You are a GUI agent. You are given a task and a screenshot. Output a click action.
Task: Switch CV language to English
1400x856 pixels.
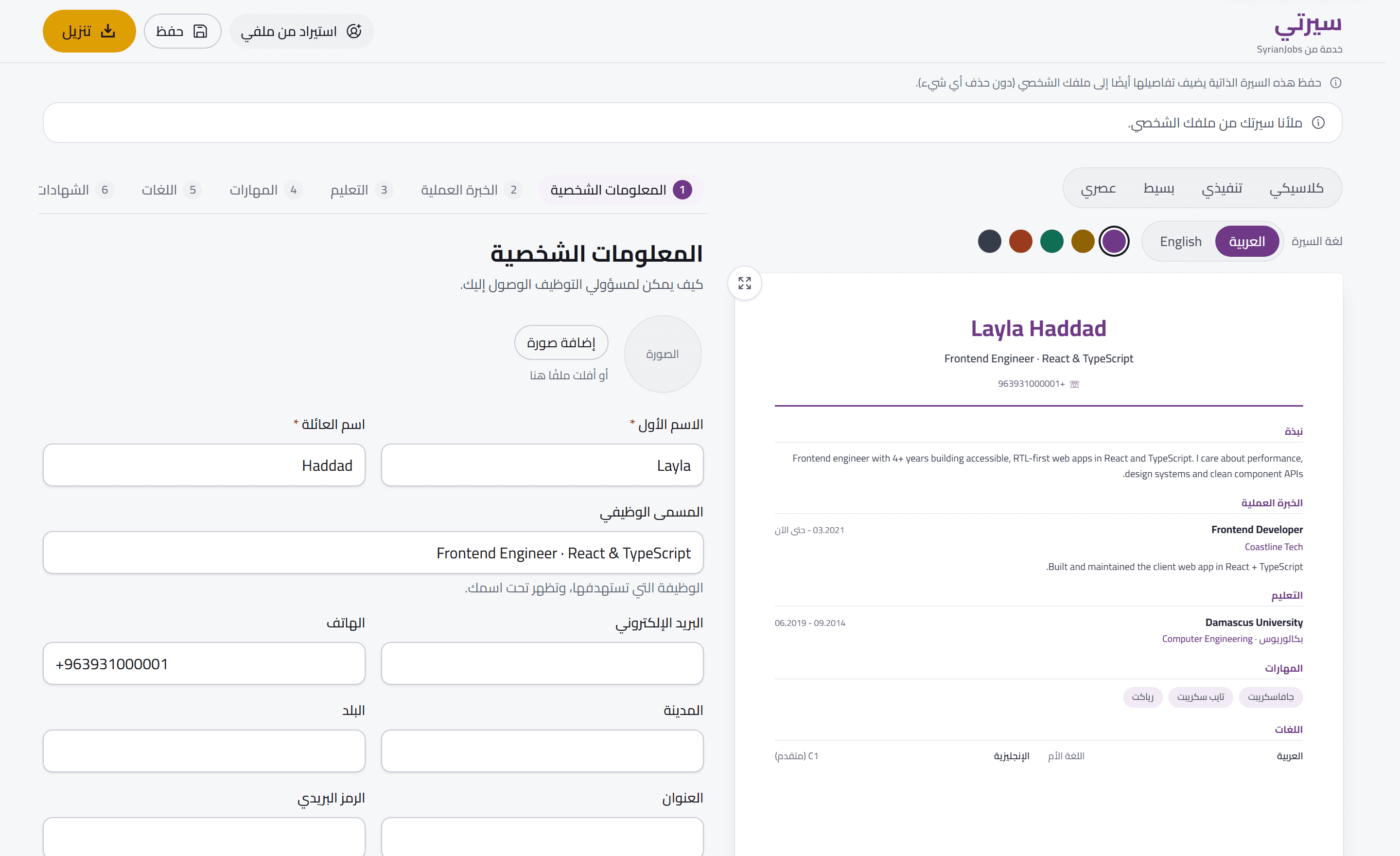[x=1181, y=242]
